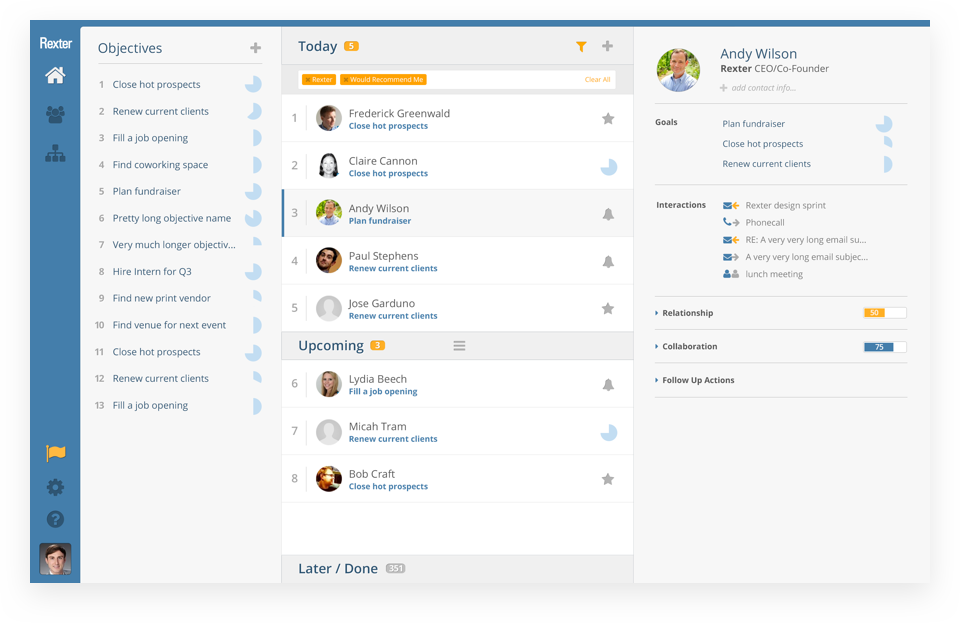Toggle bell reminder for Paul Stephens

pos(608,261)
